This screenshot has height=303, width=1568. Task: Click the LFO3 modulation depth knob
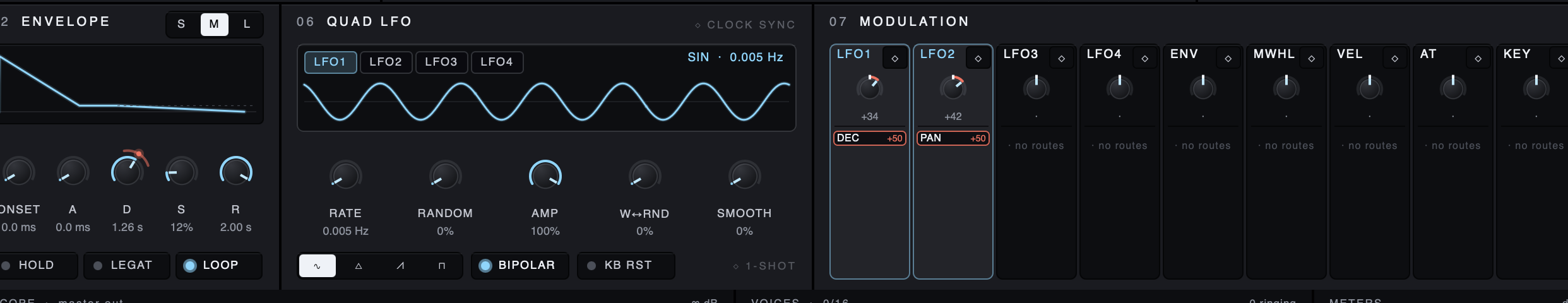point(1036,88)
